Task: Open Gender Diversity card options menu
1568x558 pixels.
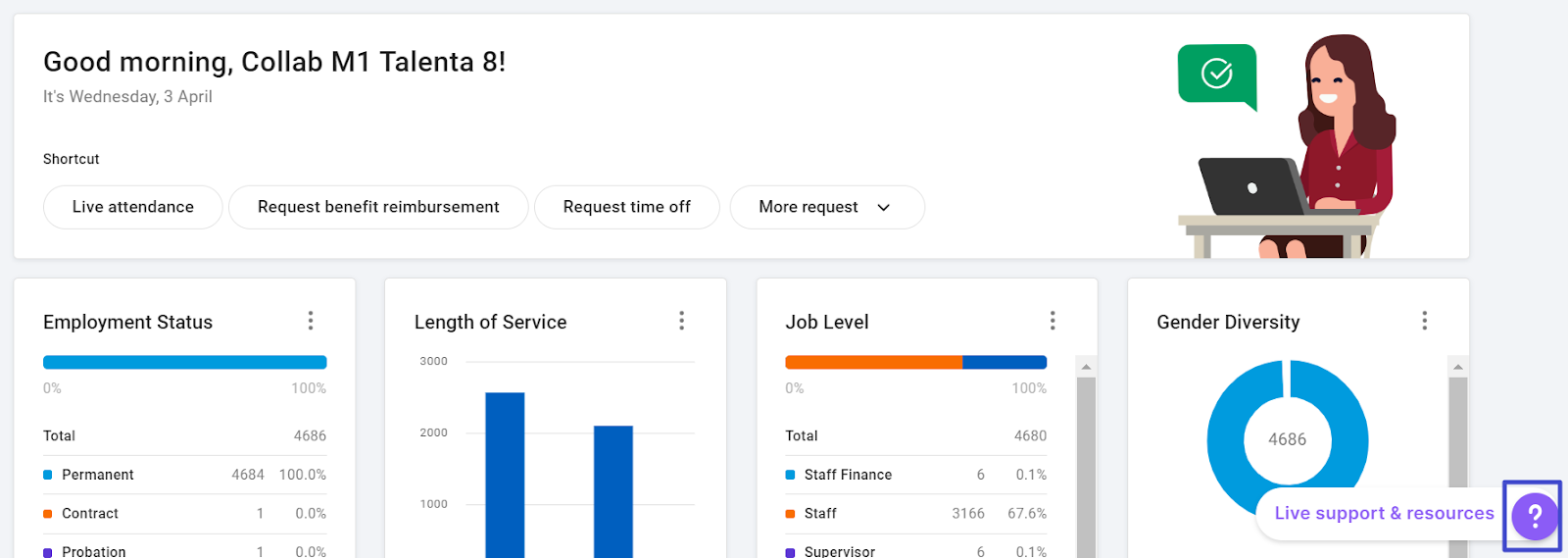Action: coord(1424,321)
